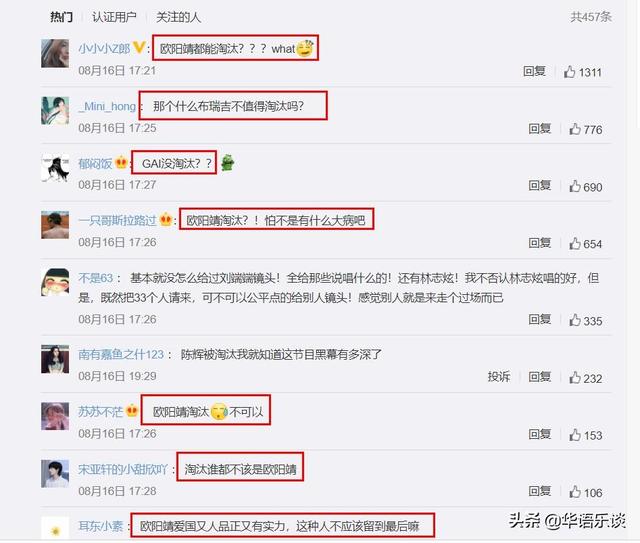
Task: Click the avatar of 南有嘉鱼之什123
Action: coord(55,359)
